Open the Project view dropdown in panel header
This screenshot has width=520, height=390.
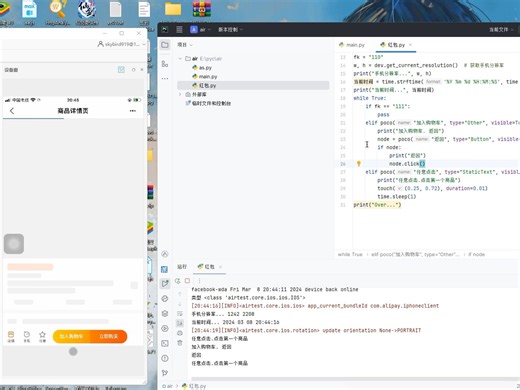coord(185,45)
